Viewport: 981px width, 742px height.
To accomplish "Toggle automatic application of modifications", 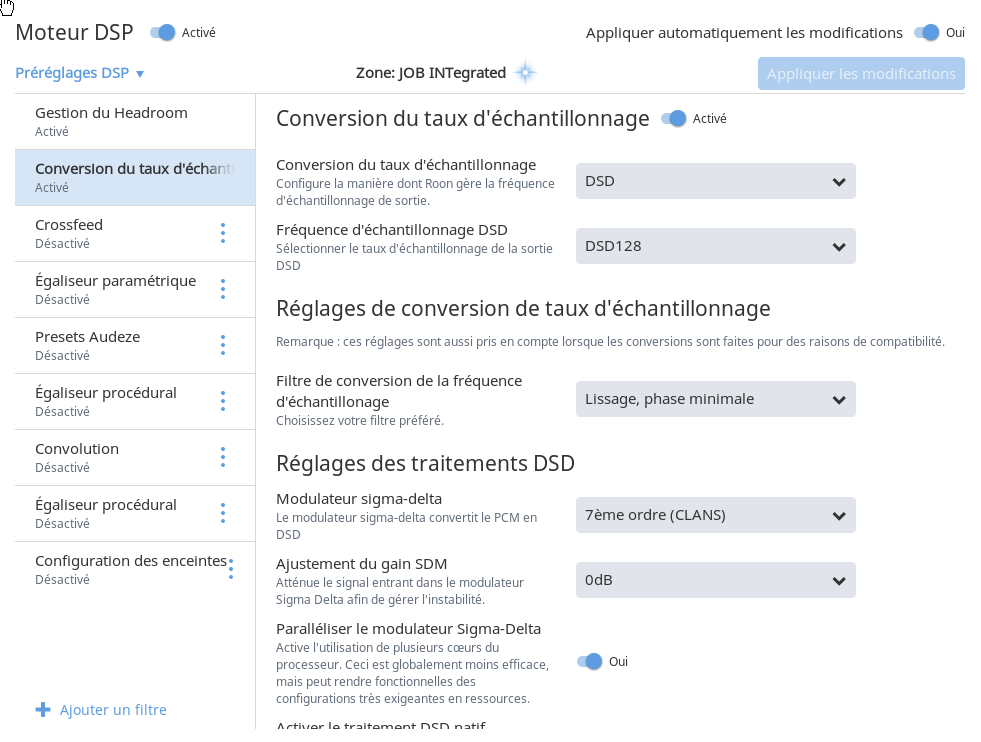I will 927,32.
